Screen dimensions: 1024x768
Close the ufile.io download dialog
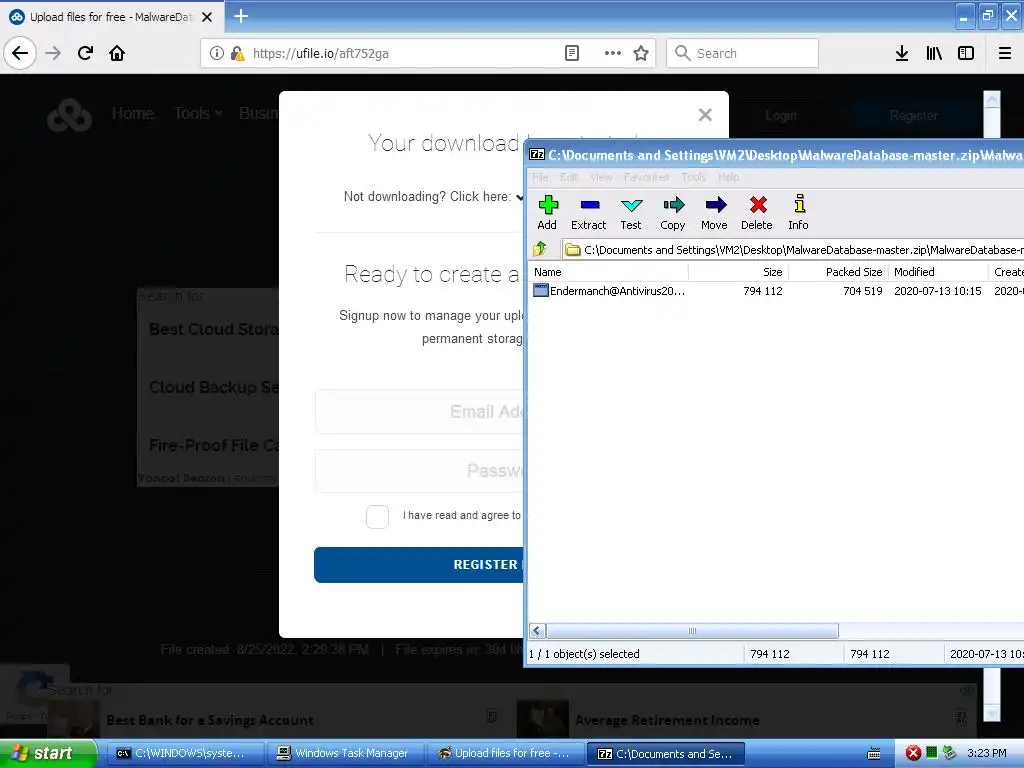click(705, 115)
